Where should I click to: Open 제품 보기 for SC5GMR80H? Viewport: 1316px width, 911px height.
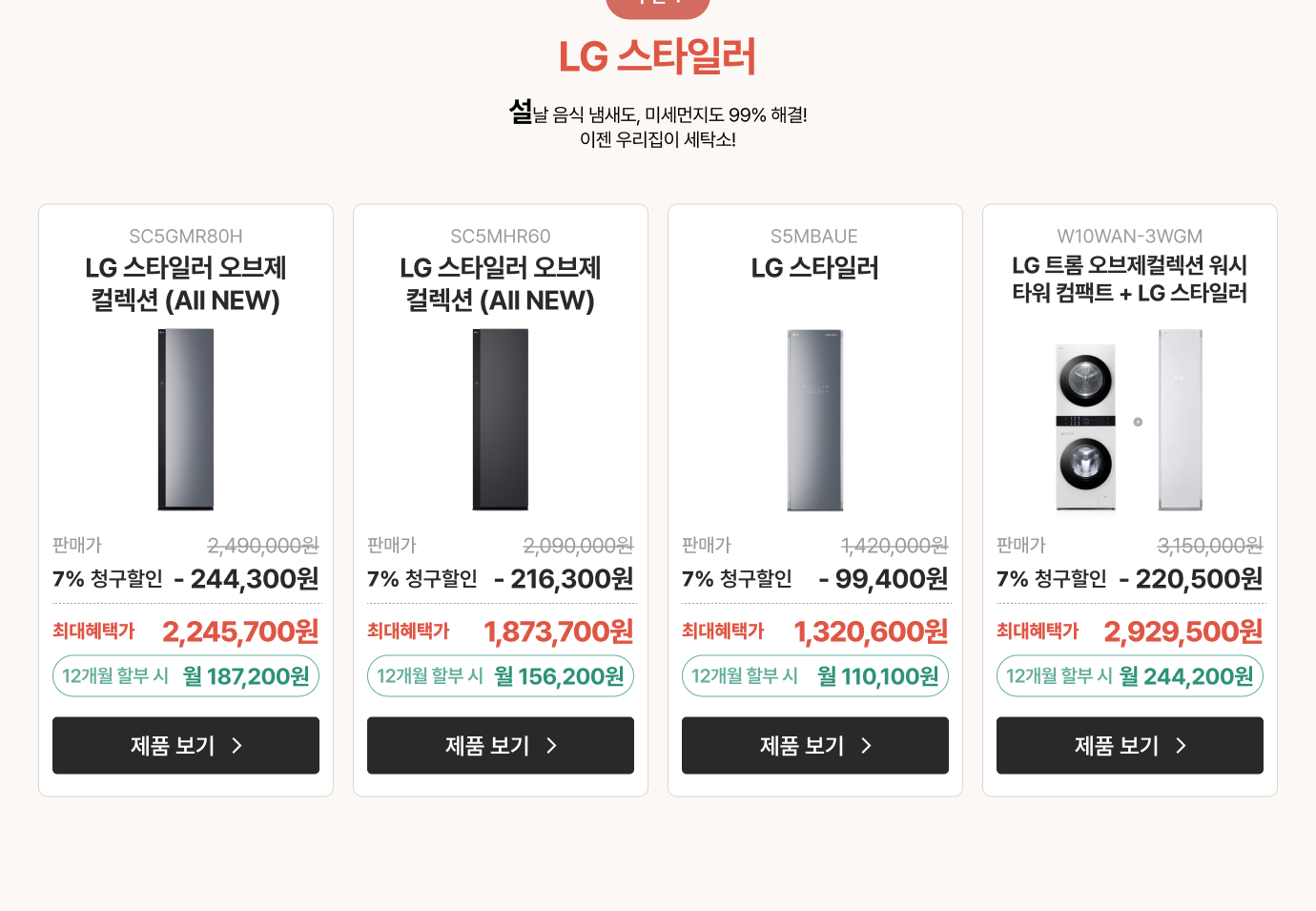click(x=186, y=745)
